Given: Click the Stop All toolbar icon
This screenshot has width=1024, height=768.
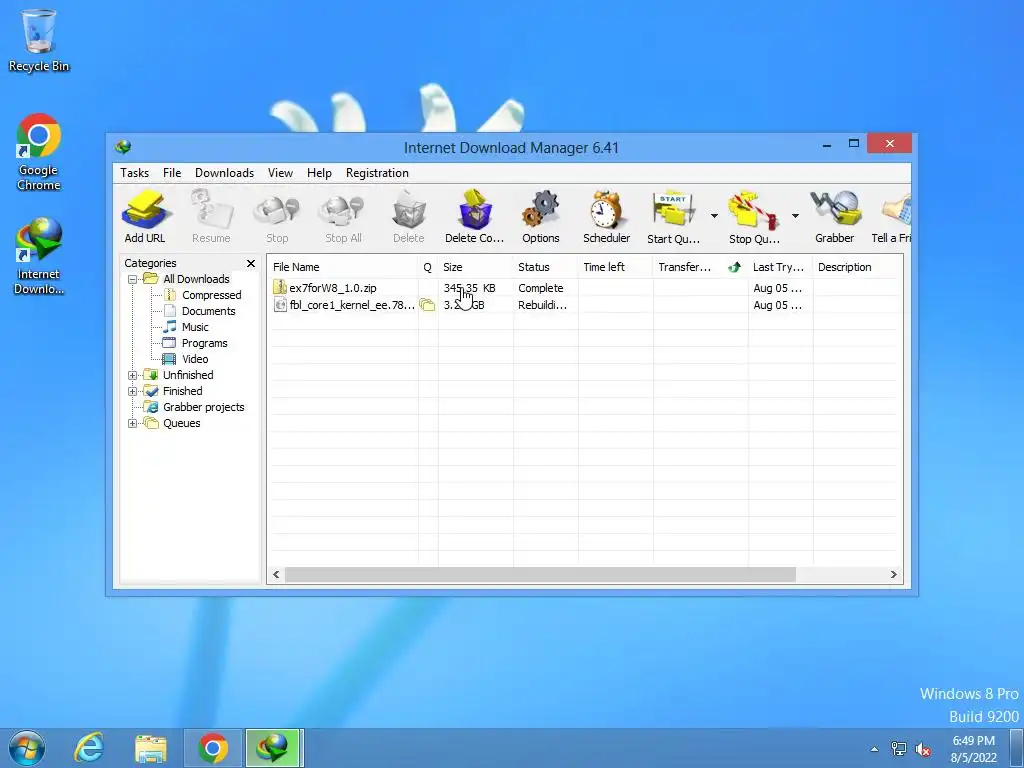Looking at the screenshot, I should pos(343,217).
